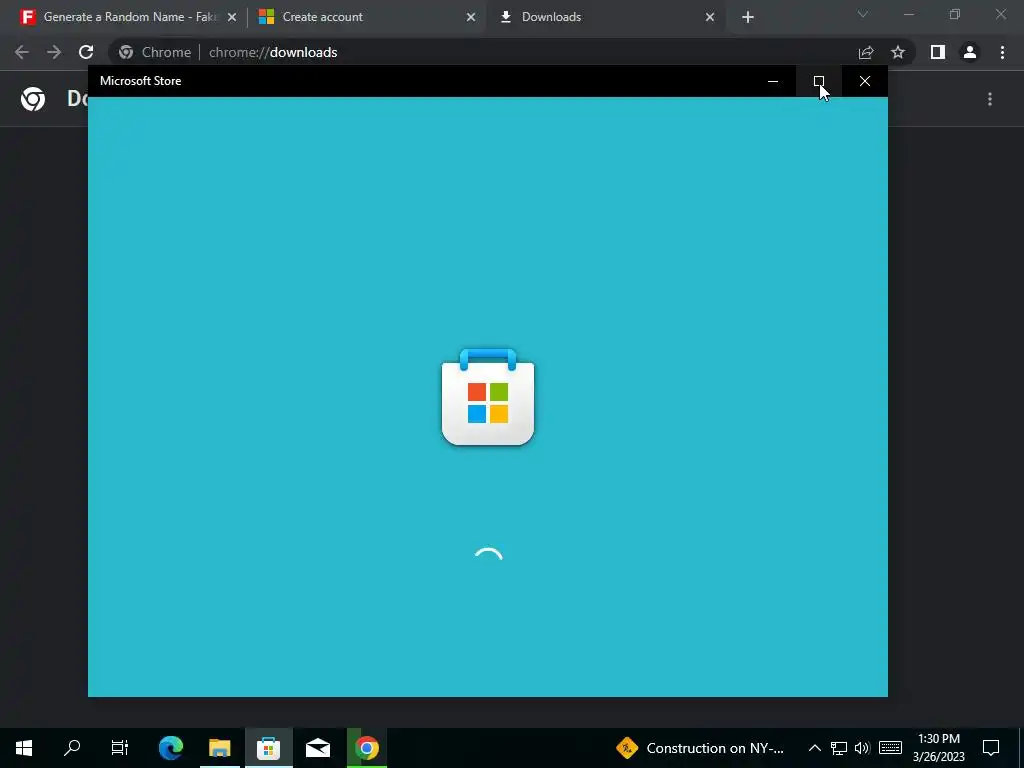This screenshot has width=1024, height=768.
Task: Open Windows taskbar search
Action: coord(72,748)
